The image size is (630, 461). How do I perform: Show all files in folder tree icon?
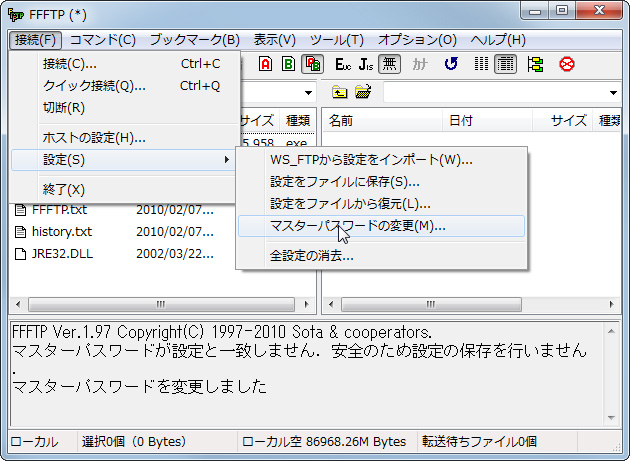[x=535, y=64]
